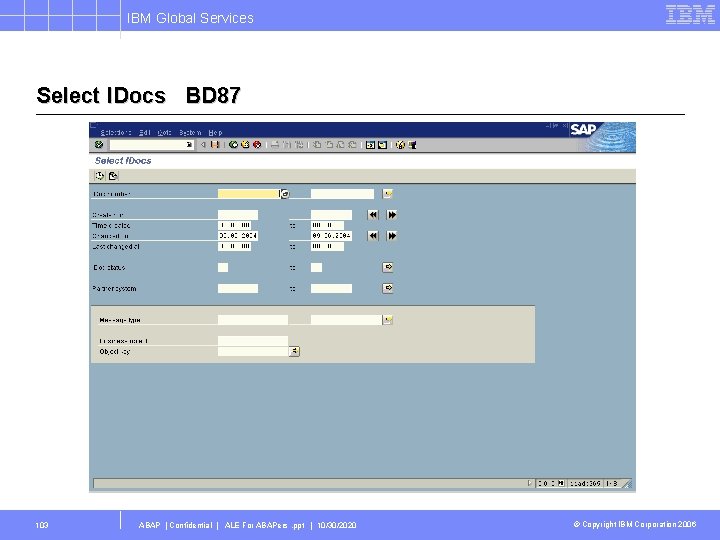Click the Message type from field
The width and height of the screenshot is (720, 540).
253,320
